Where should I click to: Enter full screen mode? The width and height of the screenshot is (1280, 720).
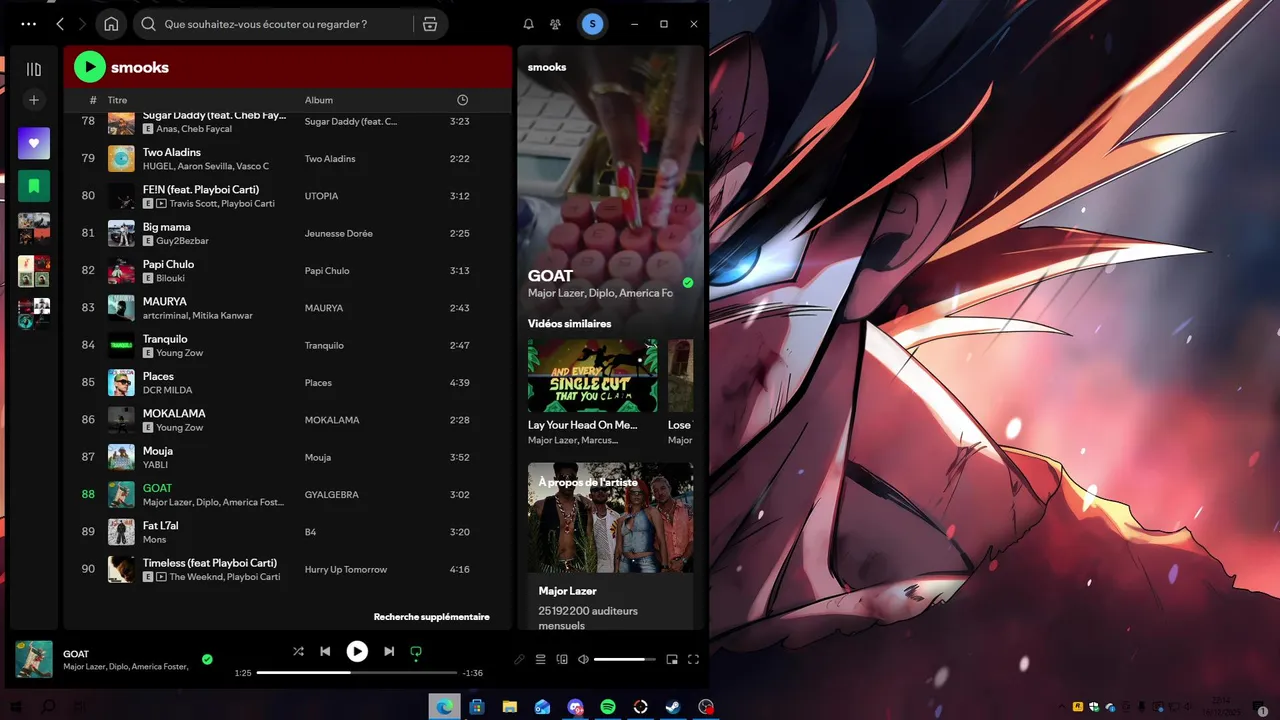(693, 659)
